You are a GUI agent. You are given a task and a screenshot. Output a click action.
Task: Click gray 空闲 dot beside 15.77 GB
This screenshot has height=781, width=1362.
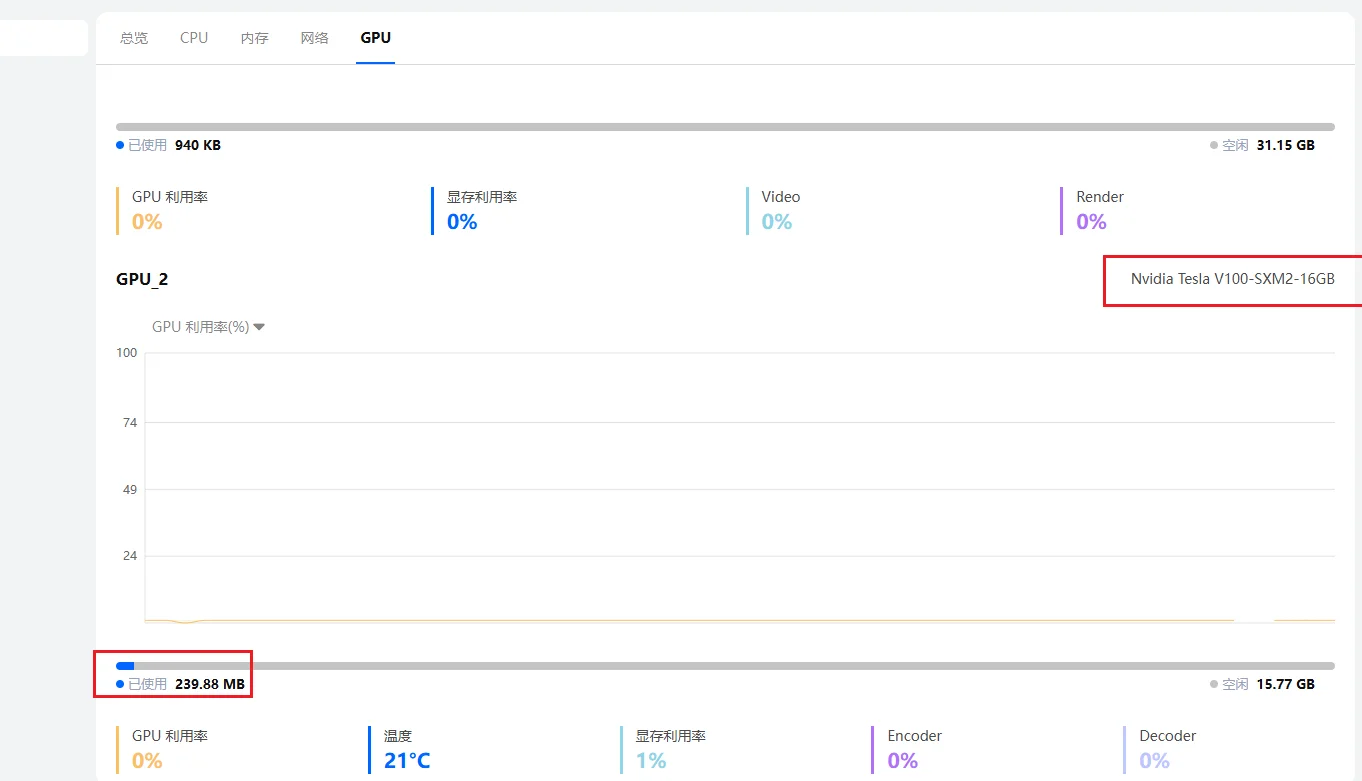pos(1214,685)
